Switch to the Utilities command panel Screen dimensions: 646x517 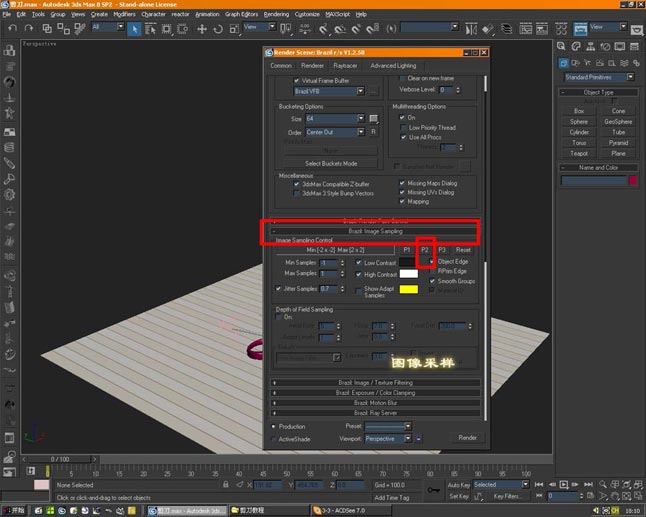(634, 46)
